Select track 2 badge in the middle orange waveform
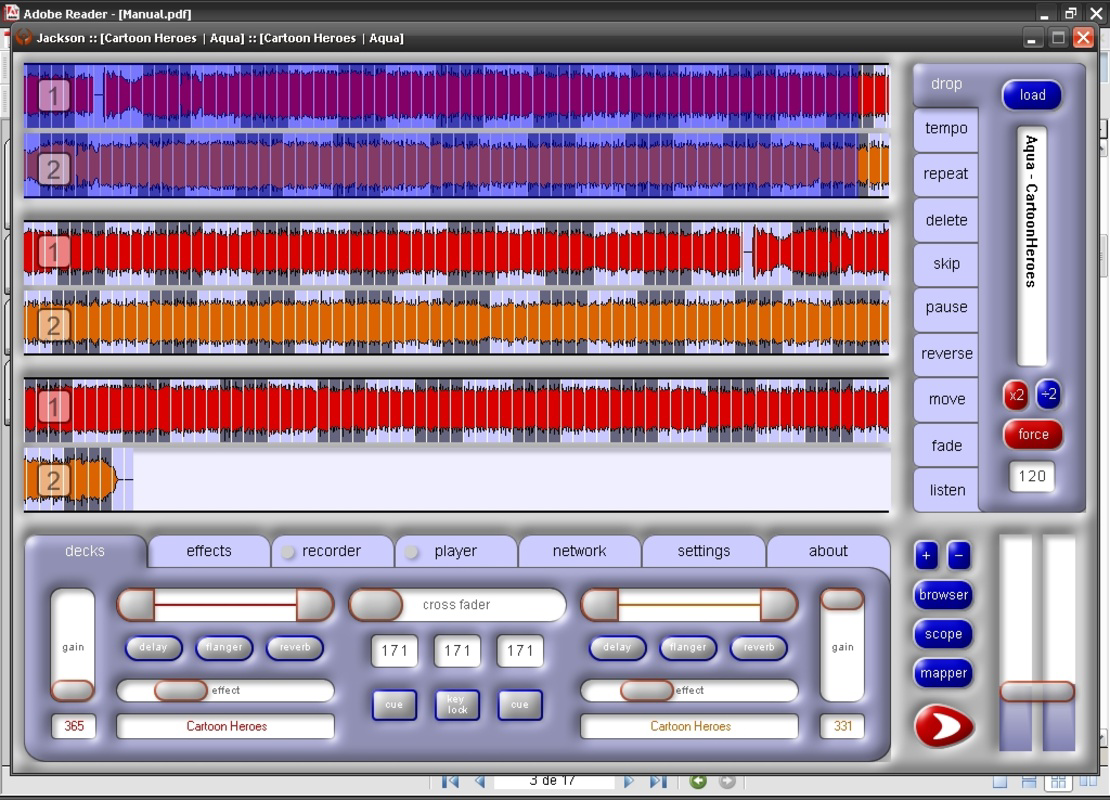This screenshot has height=800, width=1110. click(x=54, y=325)
